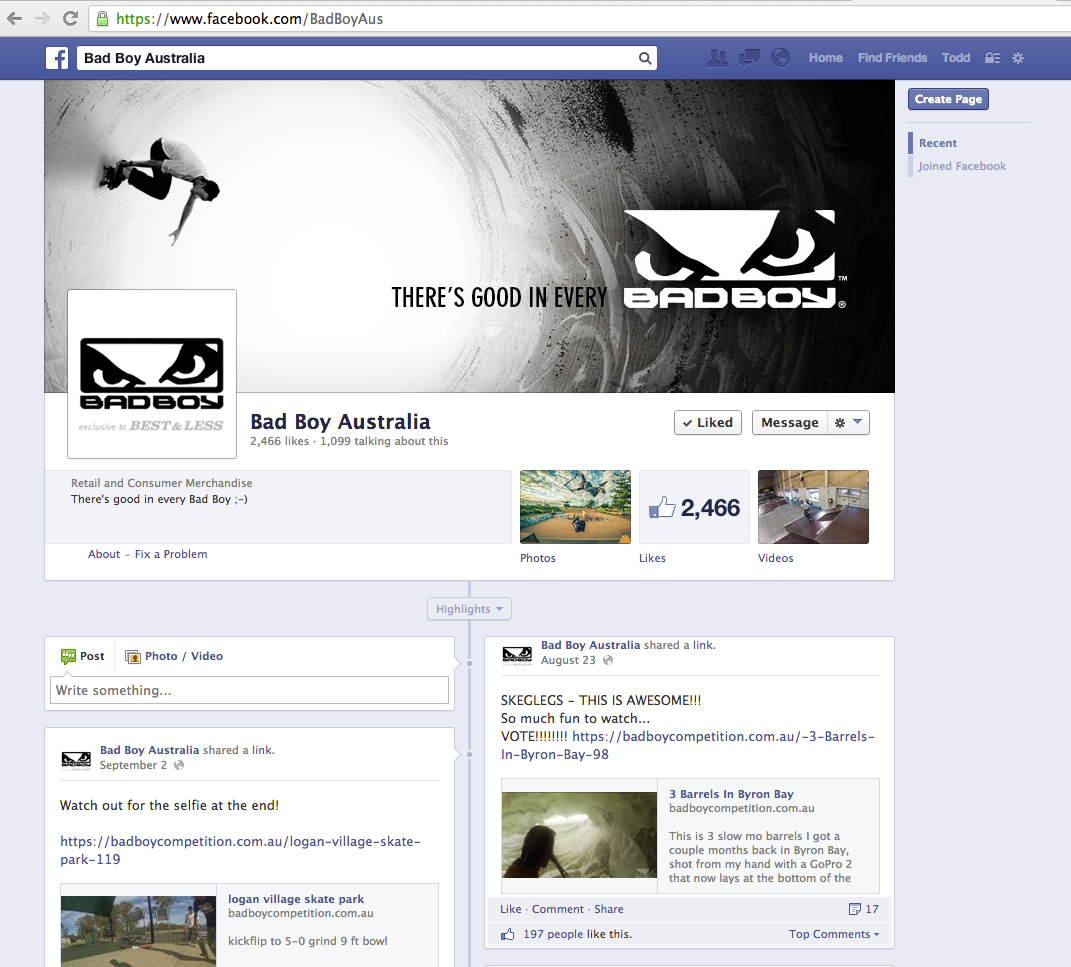Comment on the 3 Barrels post
This screenshot has height=967, width=1071.
click(558, 909)
